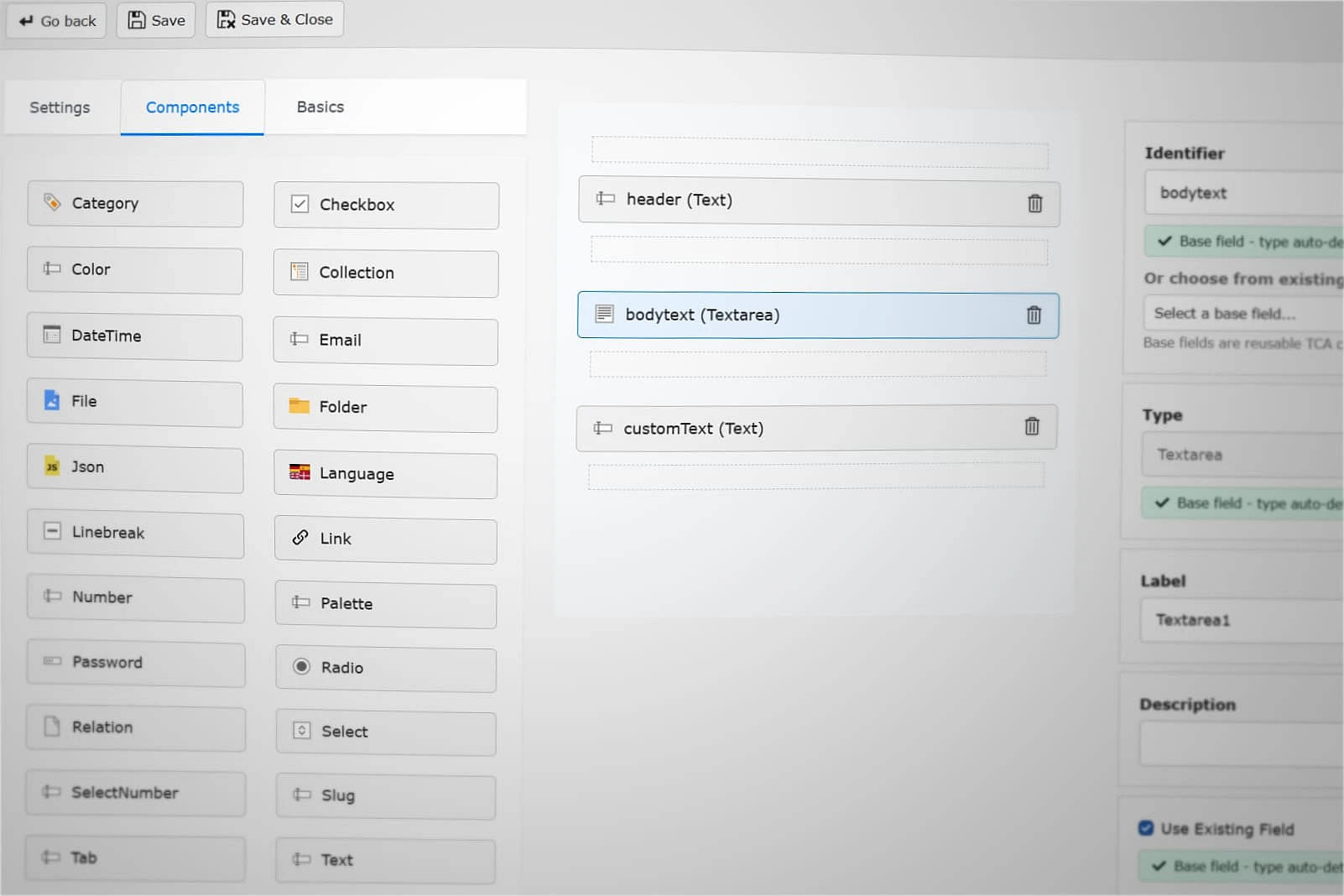Open the Type Textarea dropdown
Screen dimensions: 1344x896
[1242, 455]
